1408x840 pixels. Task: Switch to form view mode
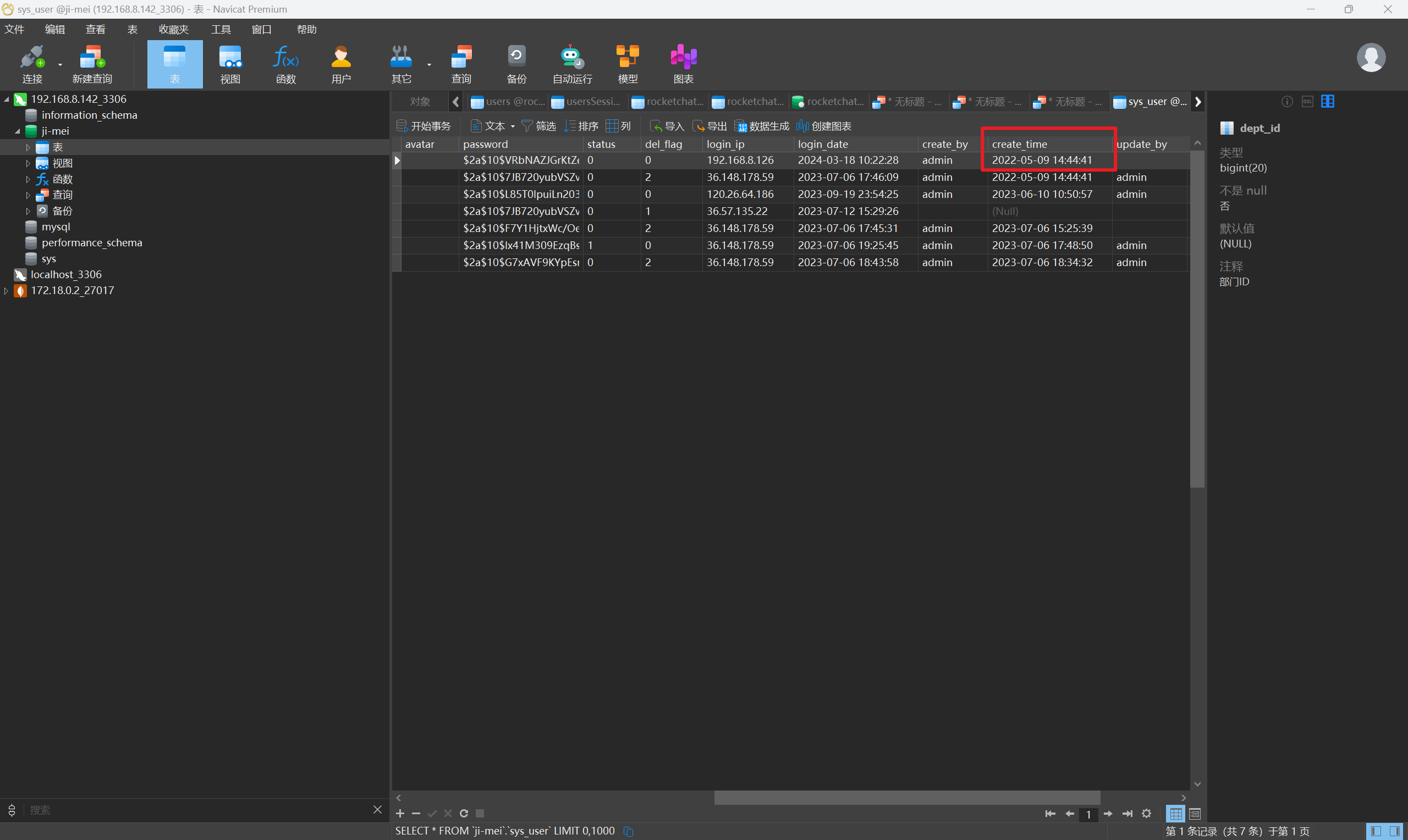click(1195, 814)
